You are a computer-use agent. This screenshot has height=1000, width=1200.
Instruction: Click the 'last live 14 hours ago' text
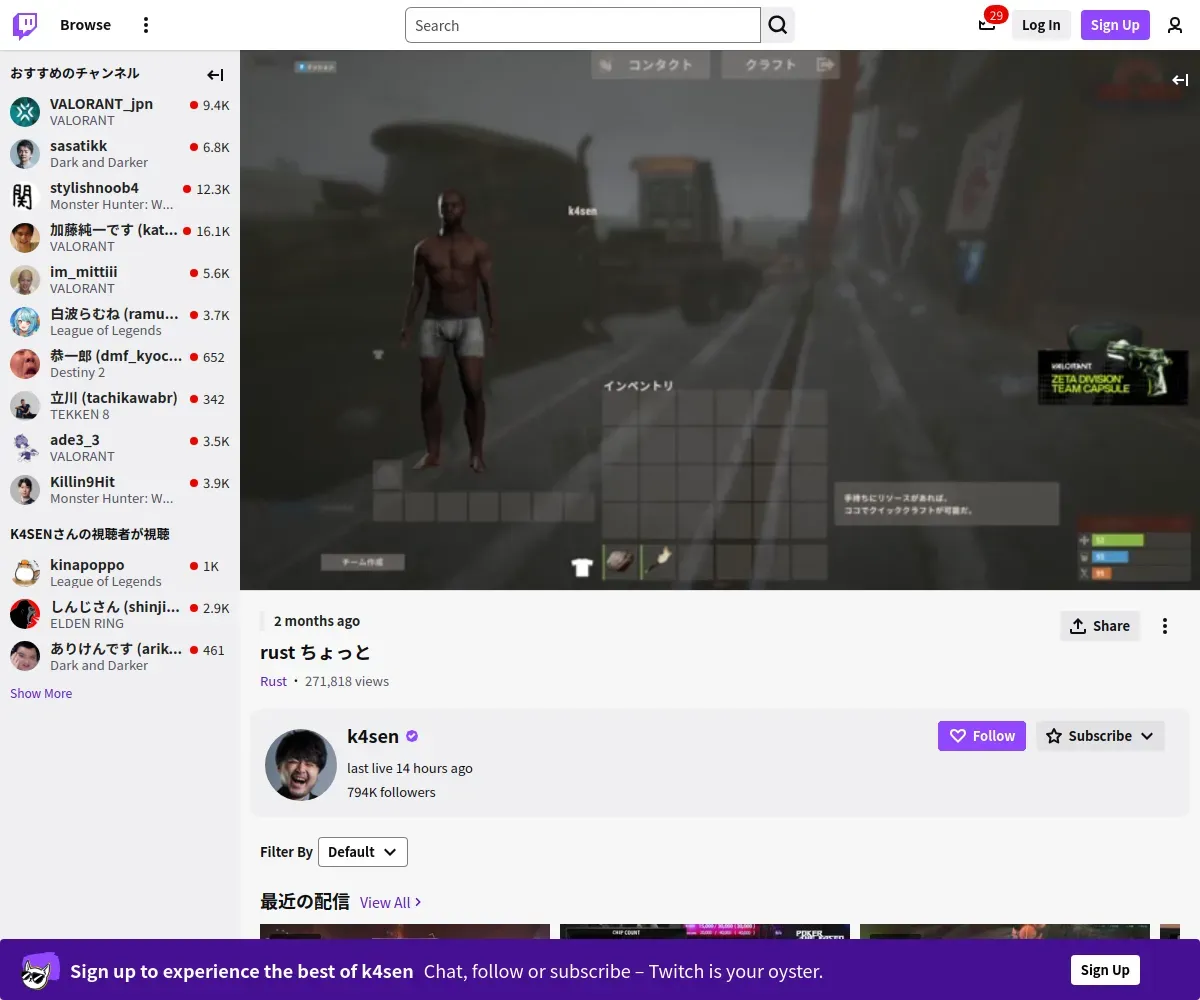410,768
